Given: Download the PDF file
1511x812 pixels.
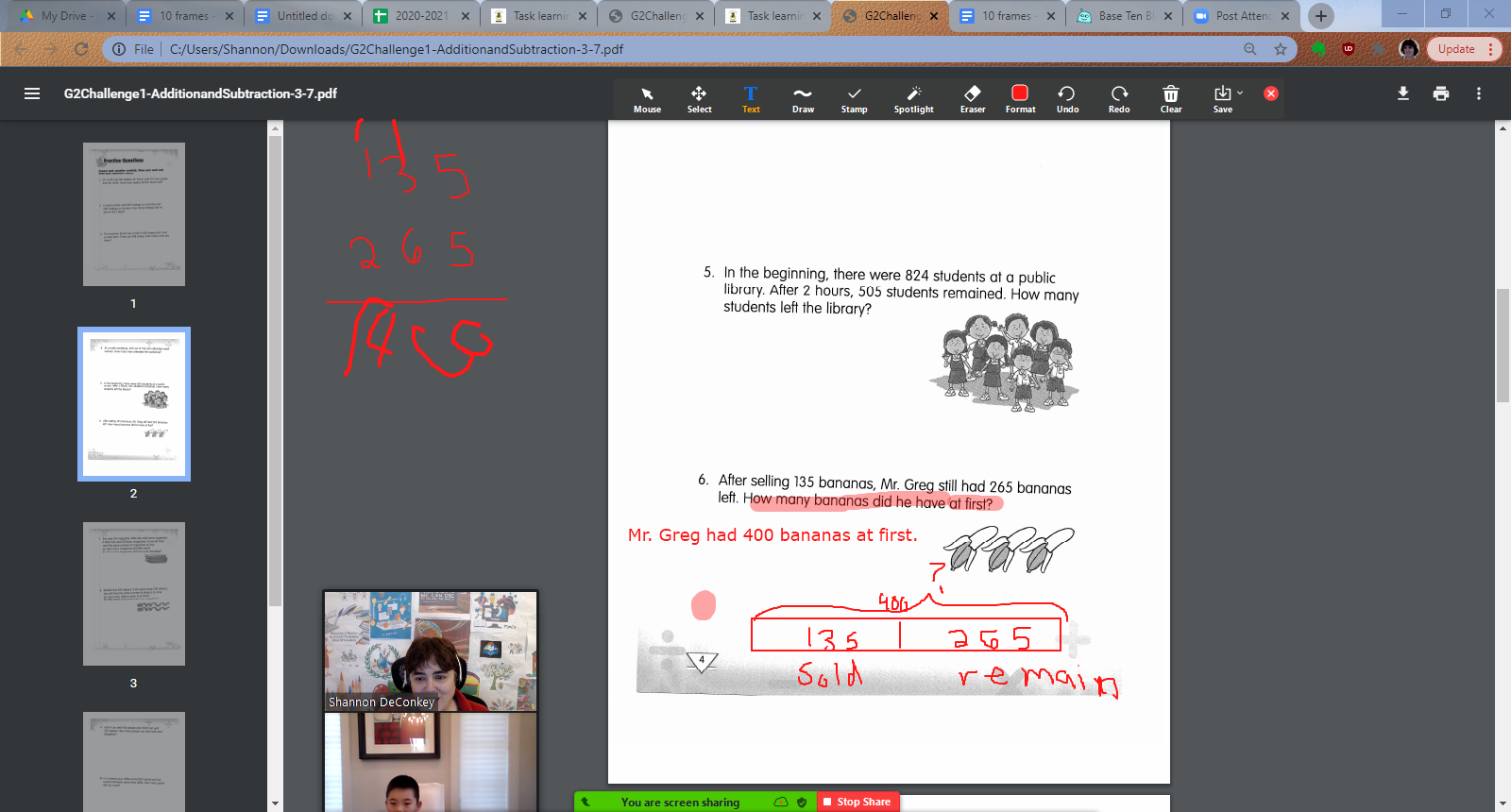Looking at the screenshot, I should 1403,93.
